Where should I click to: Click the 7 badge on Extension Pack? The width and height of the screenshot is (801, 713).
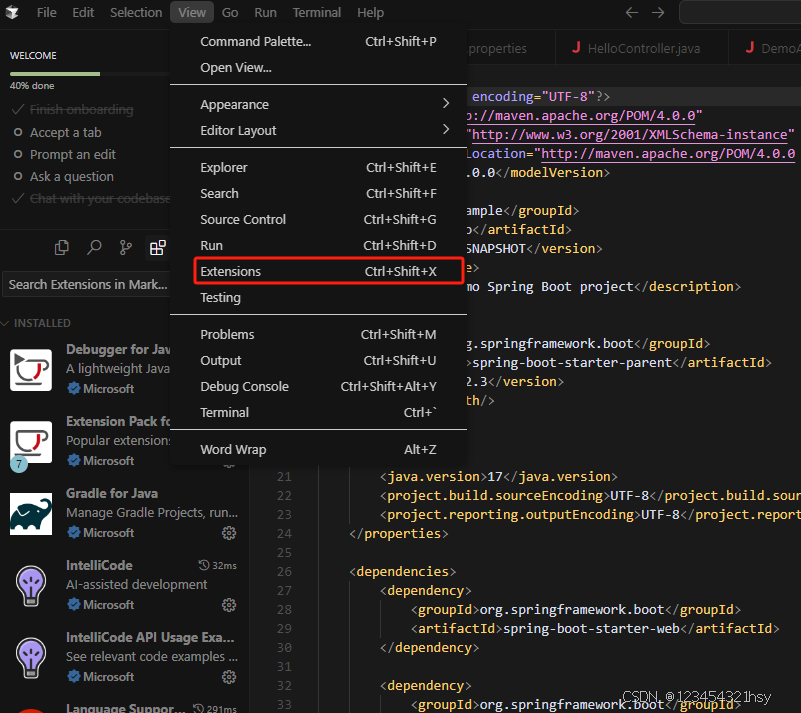[x=19, y=464]
